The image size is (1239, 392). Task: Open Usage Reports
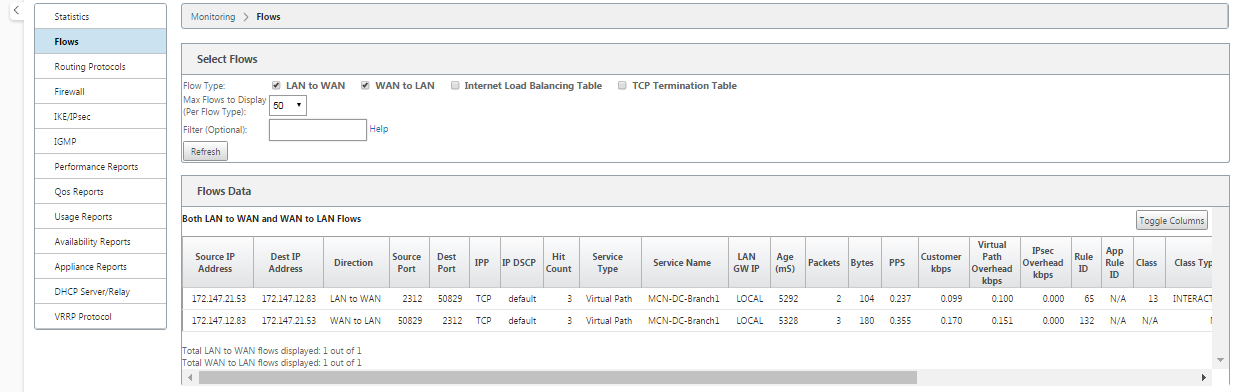[100, 217]
